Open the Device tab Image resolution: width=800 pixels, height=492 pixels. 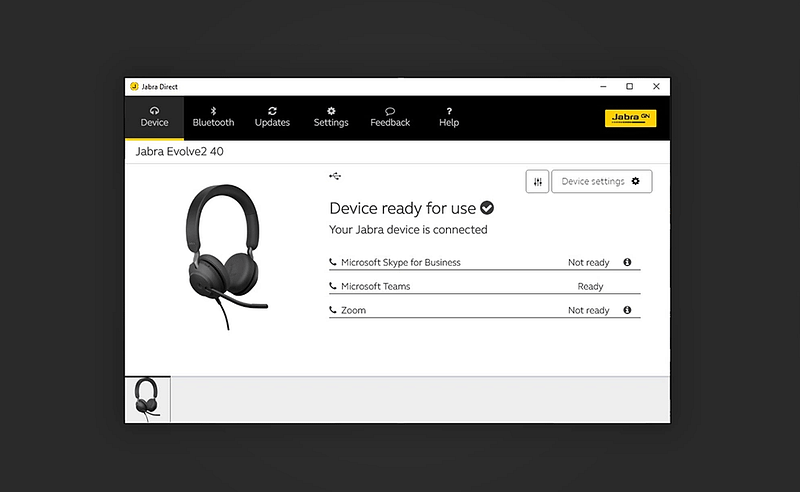[154, 117]
